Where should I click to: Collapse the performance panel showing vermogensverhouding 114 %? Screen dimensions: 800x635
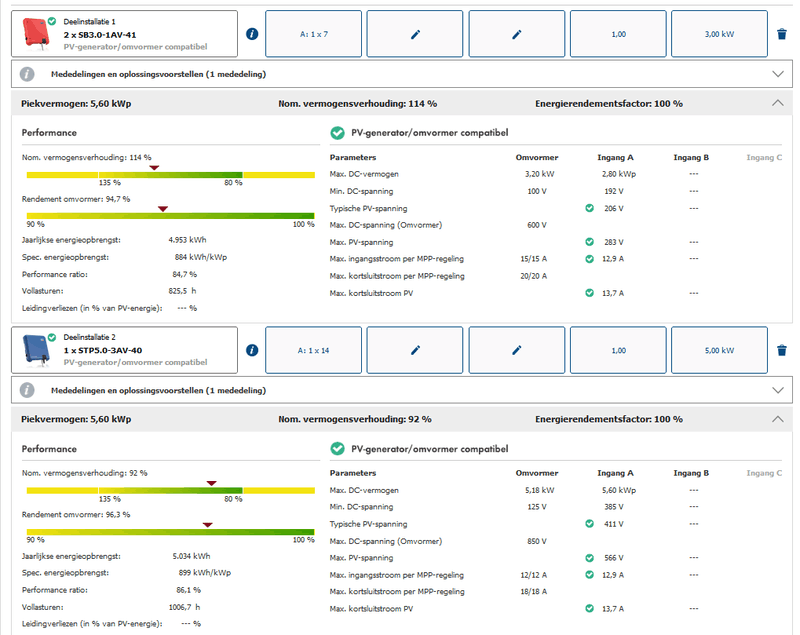click(x=778, y=103)
